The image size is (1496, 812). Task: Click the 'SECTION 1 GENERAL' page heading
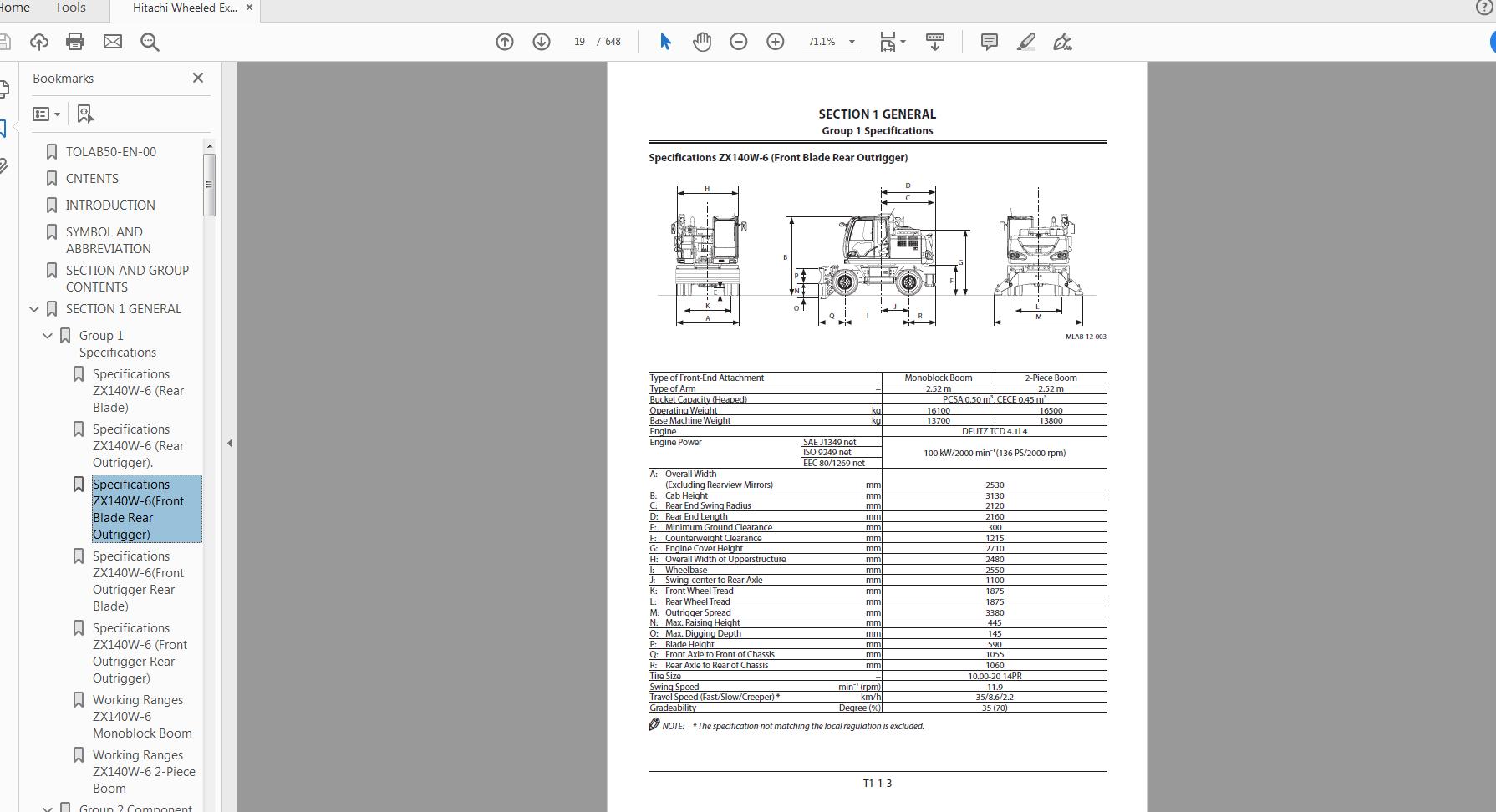(x=877, y=114)
